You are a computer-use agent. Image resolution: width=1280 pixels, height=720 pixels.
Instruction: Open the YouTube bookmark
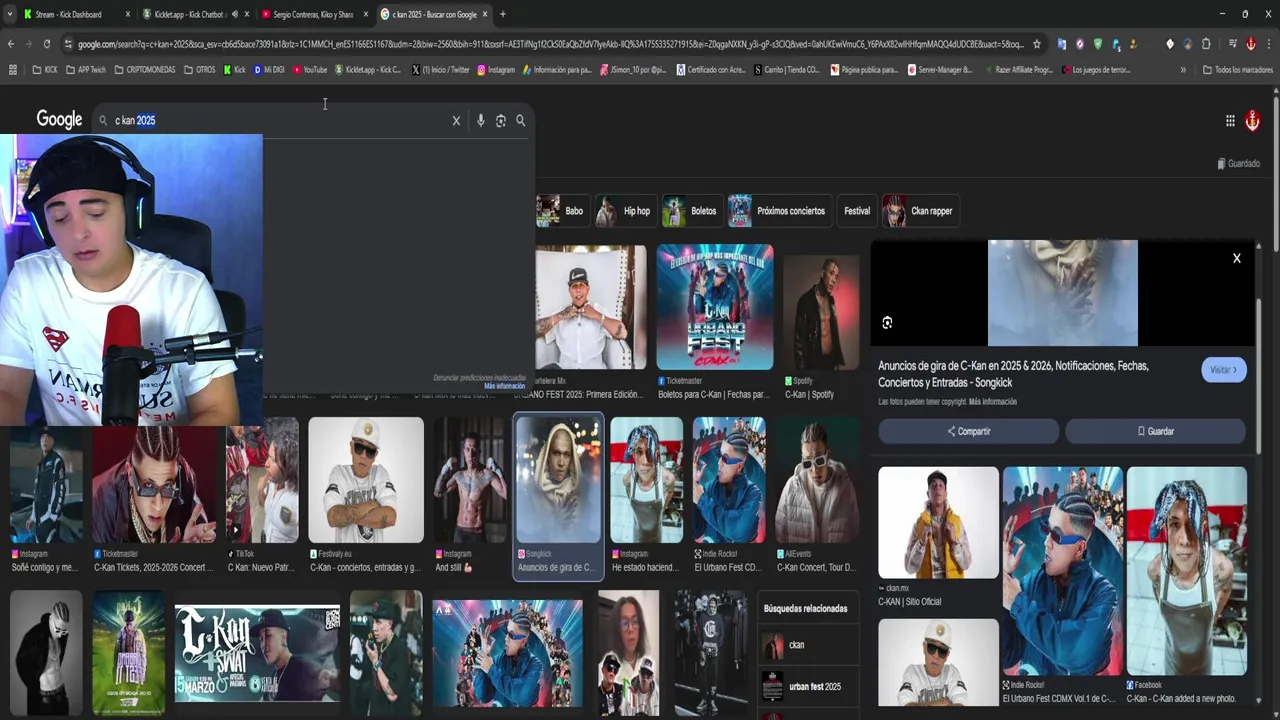(310, 70)
